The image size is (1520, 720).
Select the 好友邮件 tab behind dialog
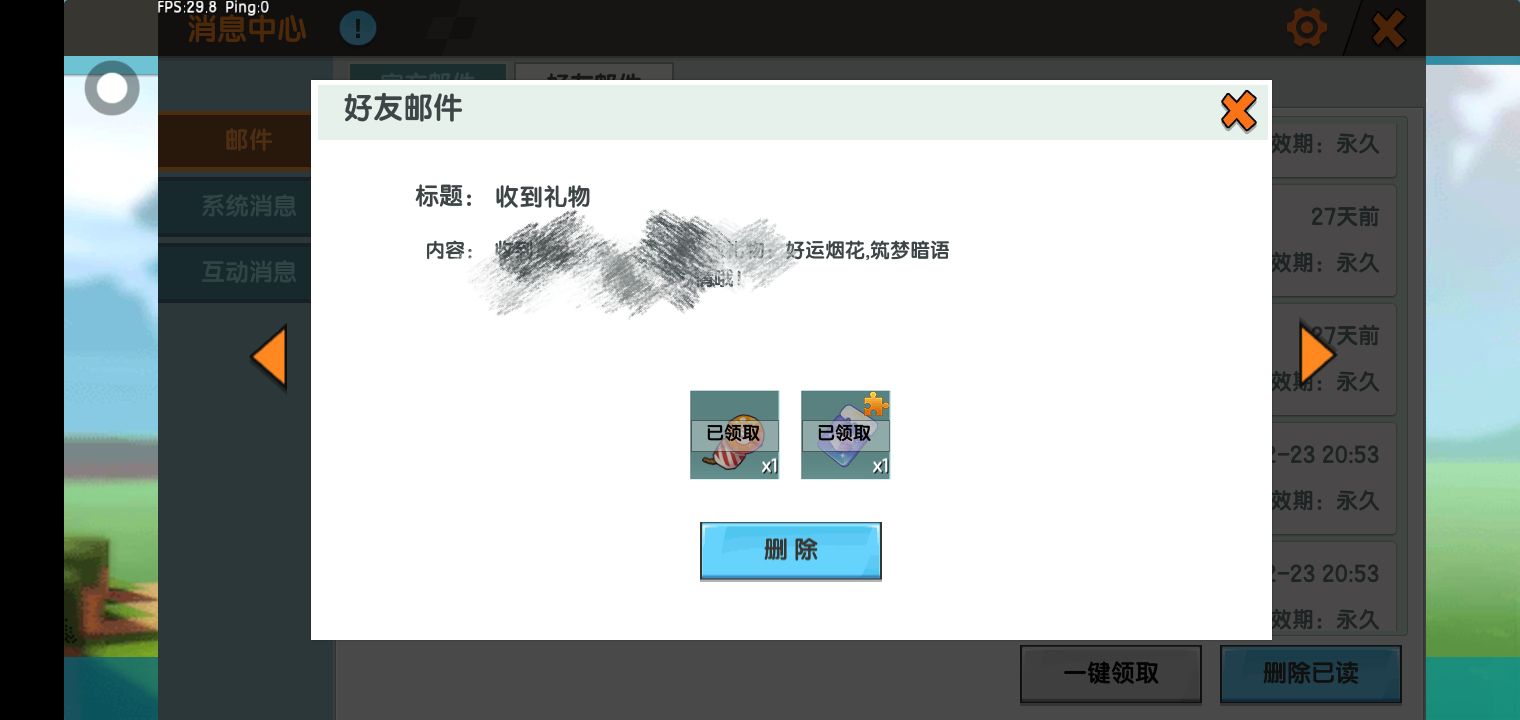[x=594, y=72]
